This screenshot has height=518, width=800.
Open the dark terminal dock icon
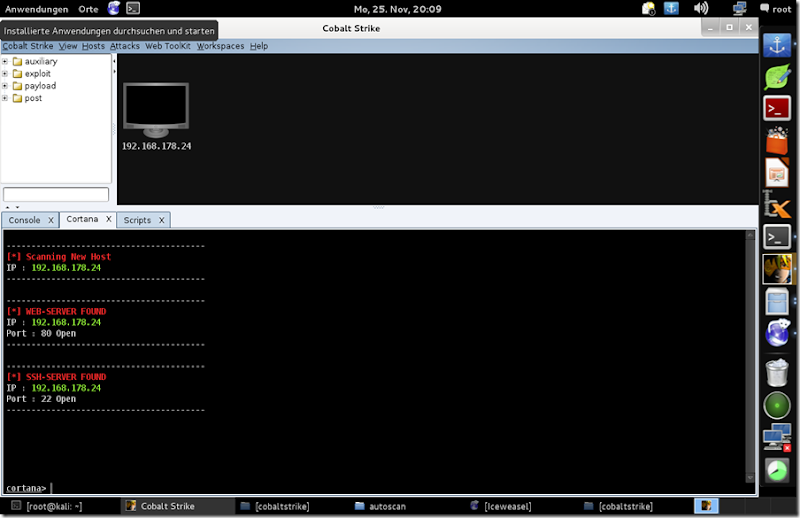coord(777,237)
